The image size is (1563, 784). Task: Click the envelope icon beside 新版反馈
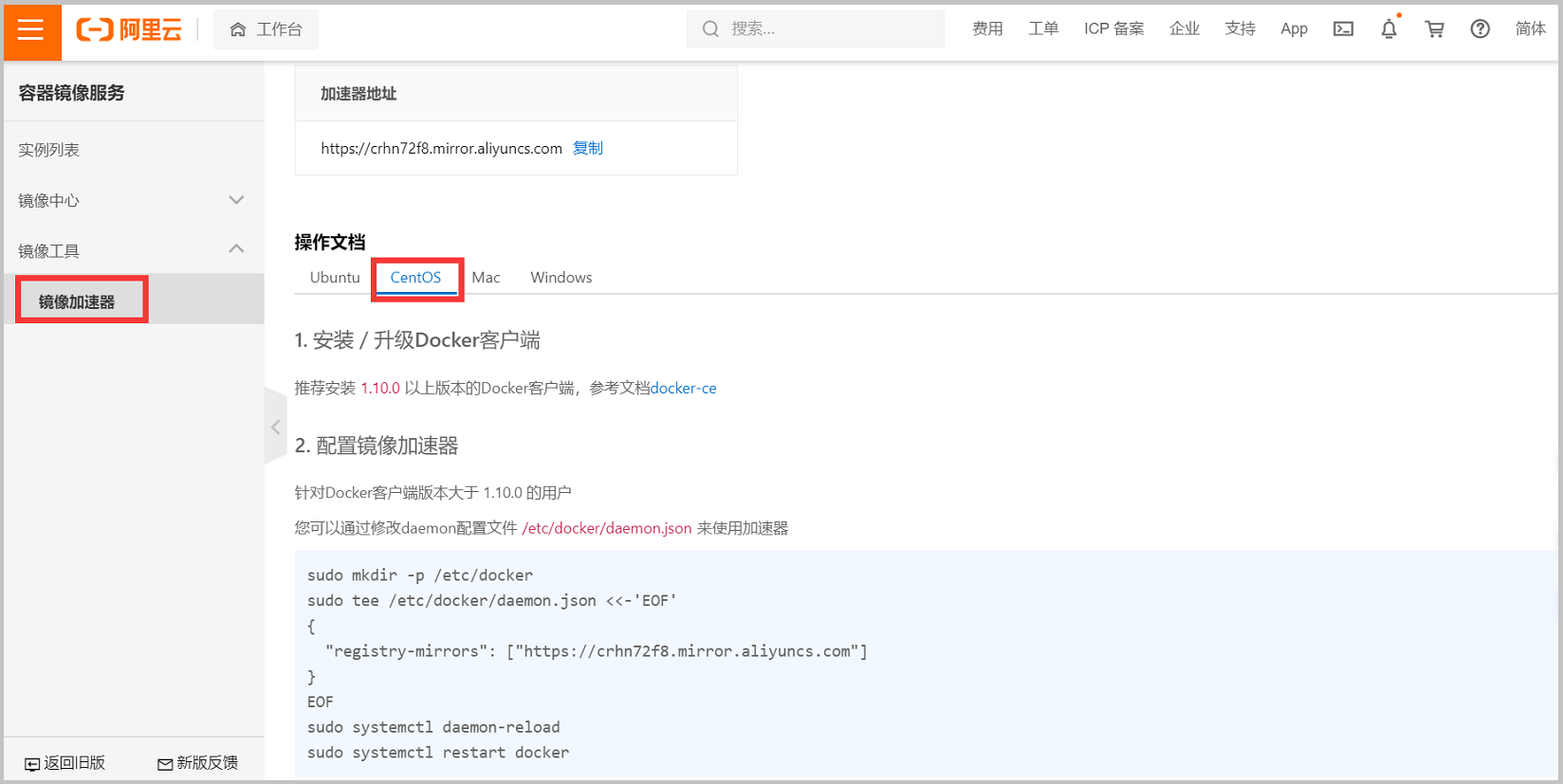(165, 764)
